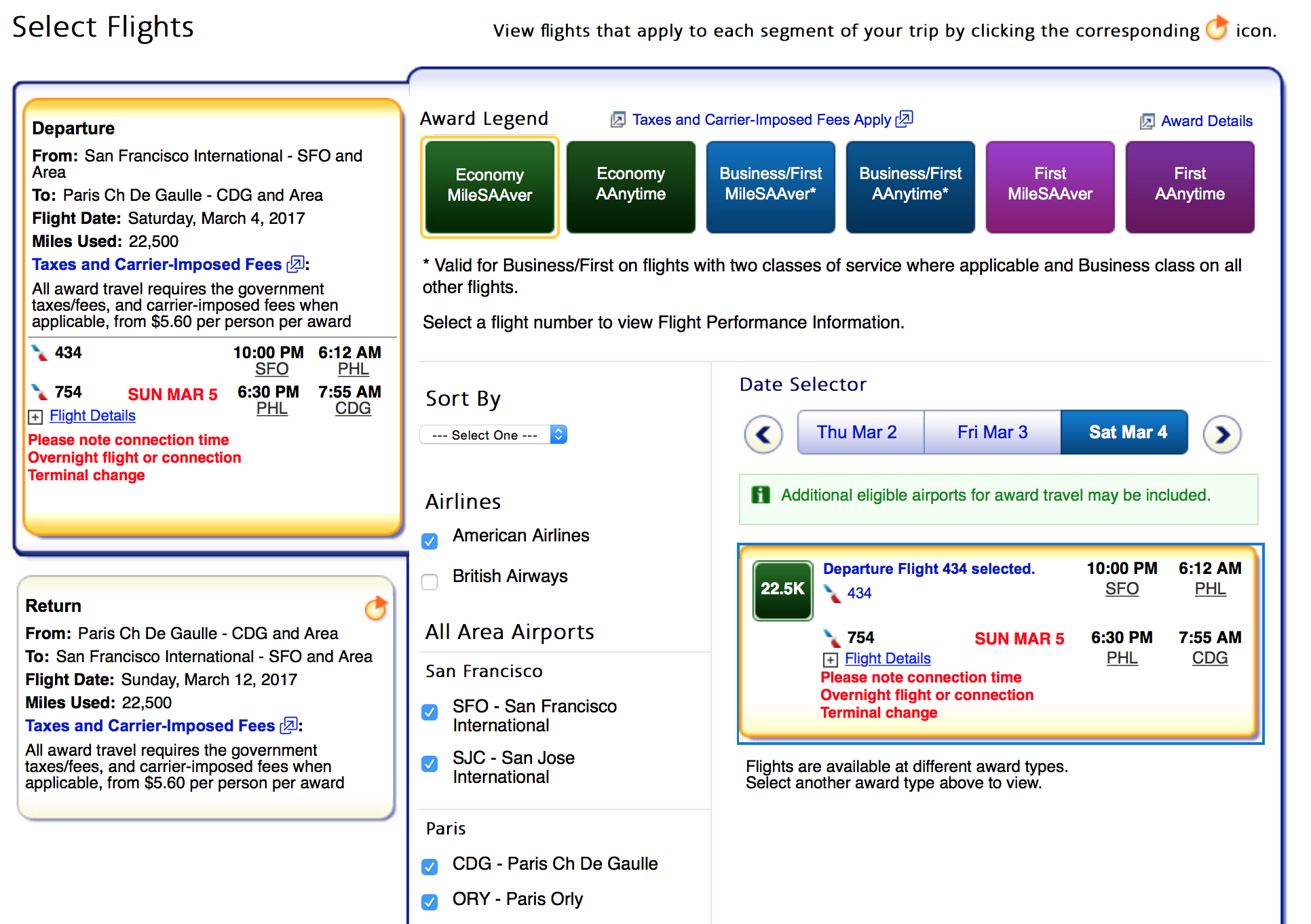The height and width of the screenshot is (924, 1311).
Task: Click the Departure panel heading
Action: [x=73, y=128]
